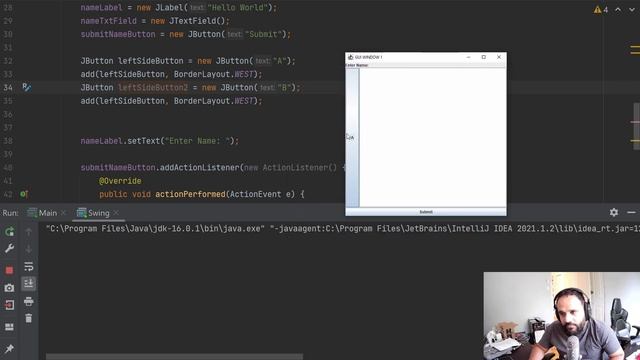Click the text area in the GUI window

tap(433, 138)
